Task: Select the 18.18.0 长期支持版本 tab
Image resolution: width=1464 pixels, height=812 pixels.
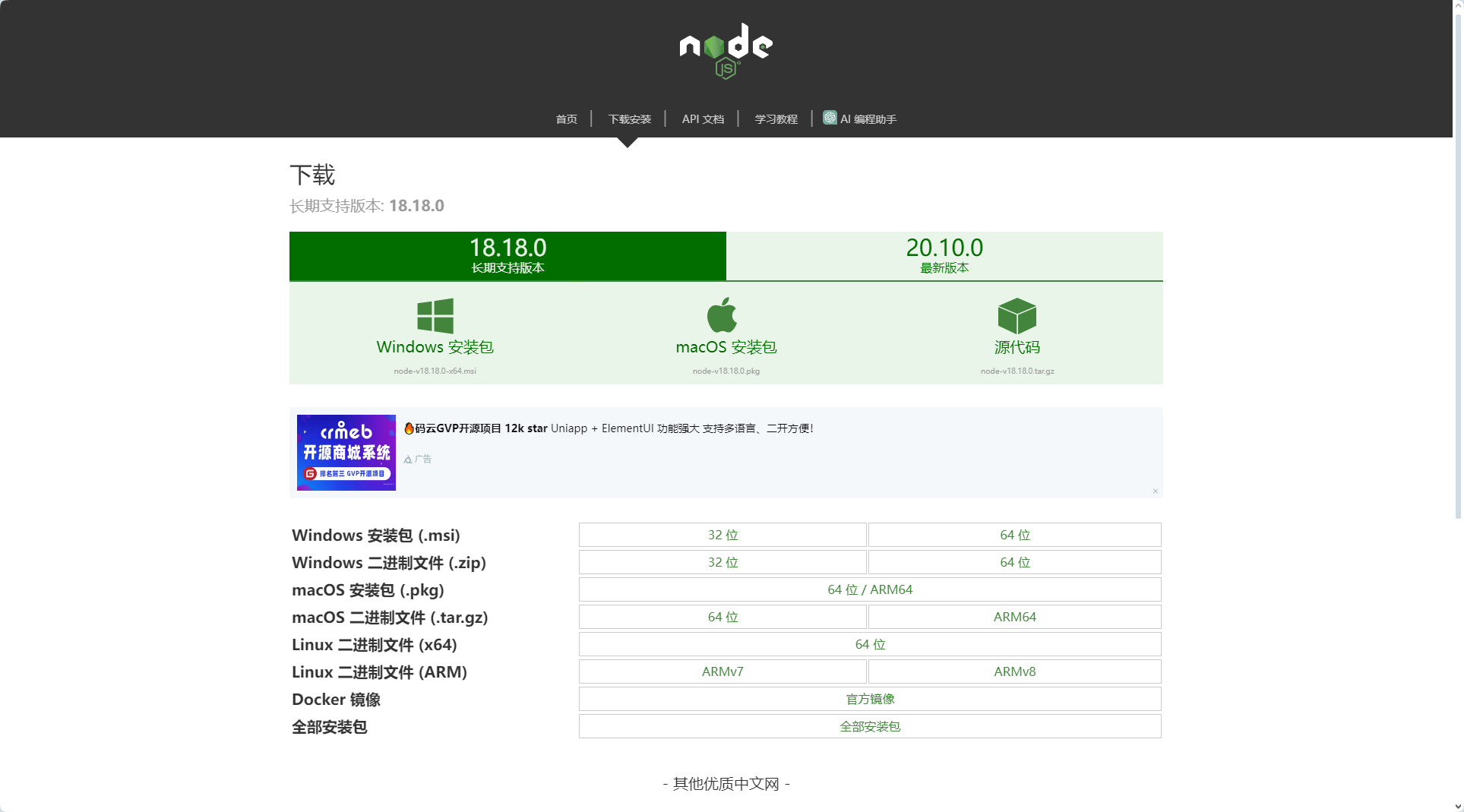Action: (x=507, y=256)
